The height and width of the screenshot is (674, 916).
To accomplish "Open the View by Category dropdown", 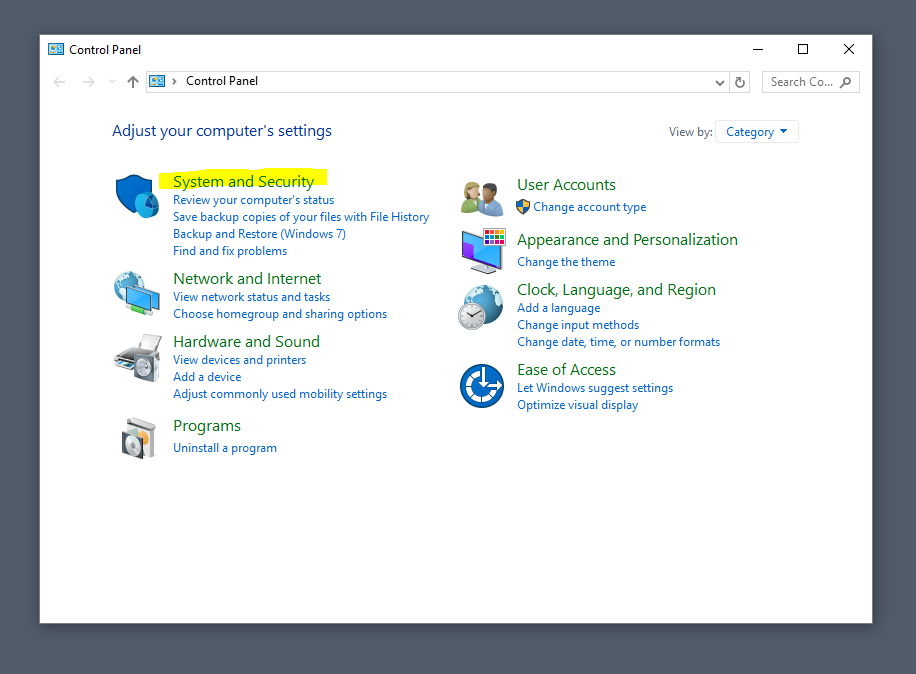I will coord(757,132).
